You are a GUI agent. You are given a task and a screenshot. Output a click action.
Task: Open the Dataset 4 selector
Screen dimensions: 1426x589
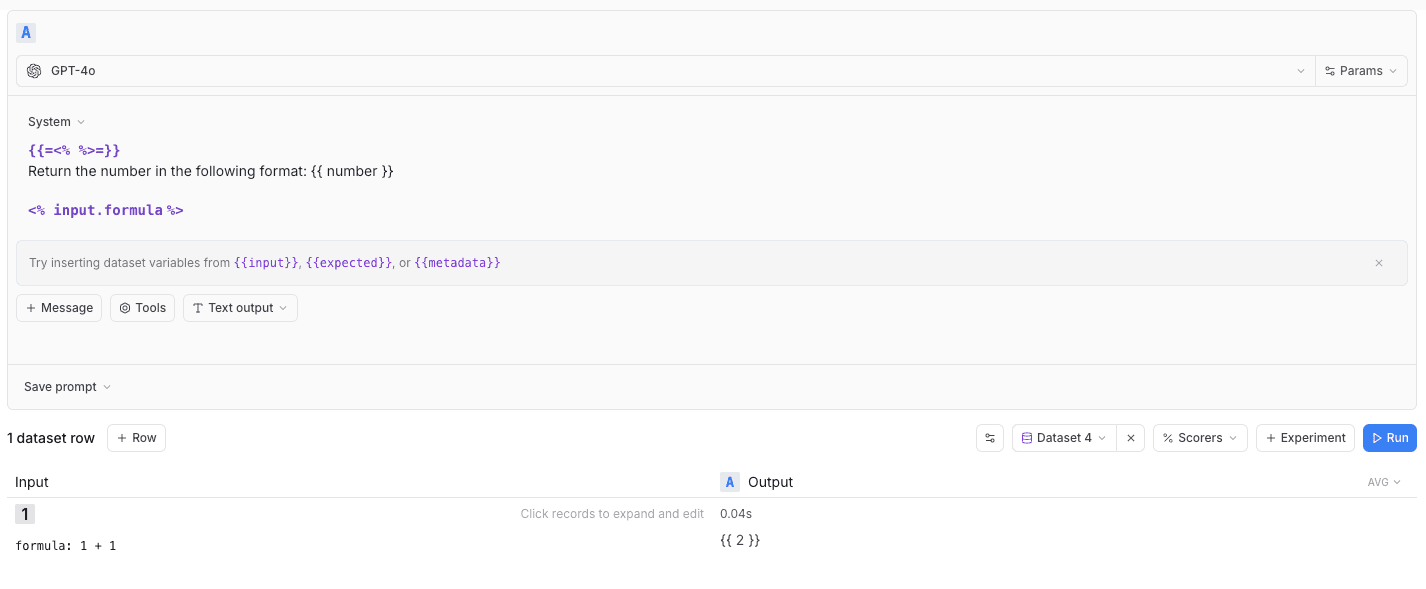pyautogui.click(x=1064, y=438)
